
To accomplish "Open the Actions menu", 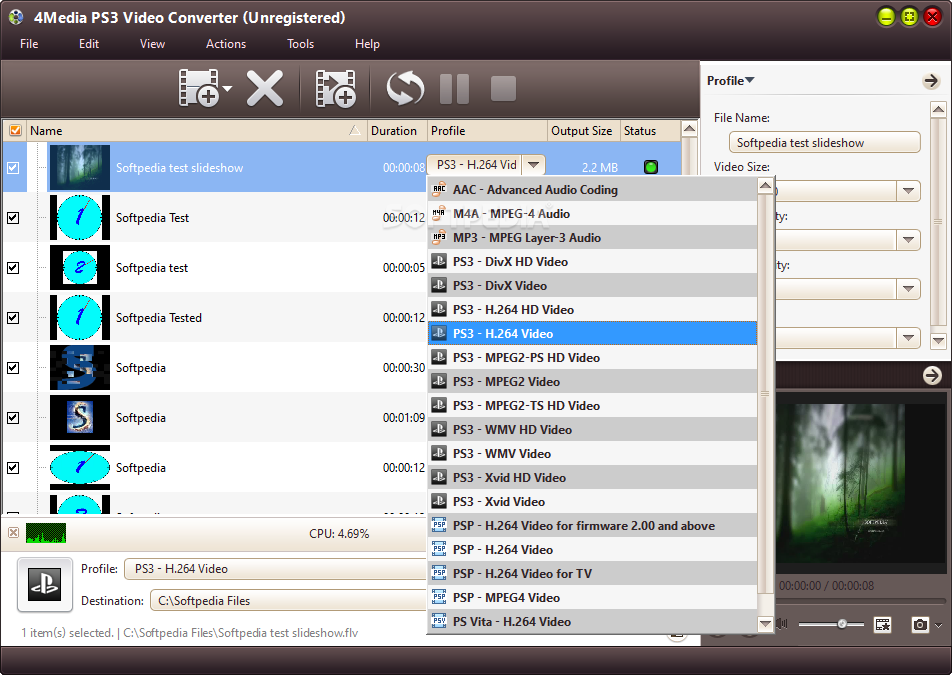I will pyautogui.click(x=226, y=44).
